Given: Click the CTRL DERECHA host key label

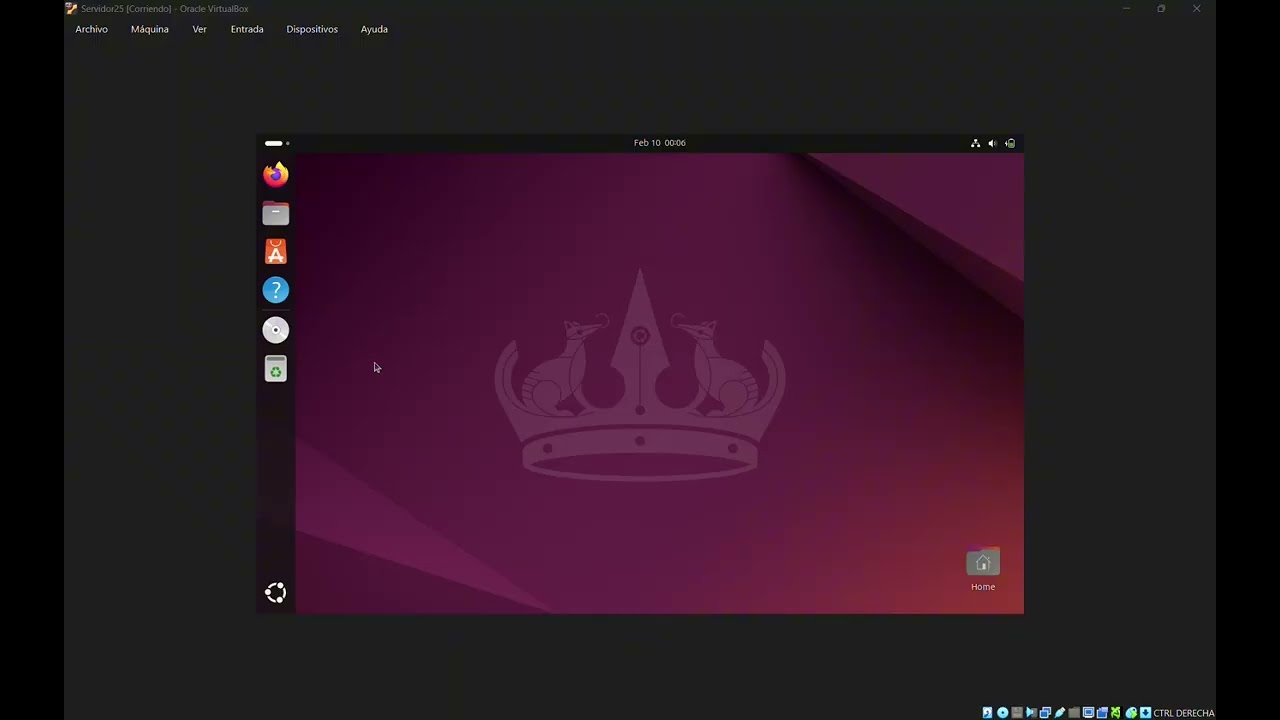Looking at the screenshot, I should coord(1184,713).
